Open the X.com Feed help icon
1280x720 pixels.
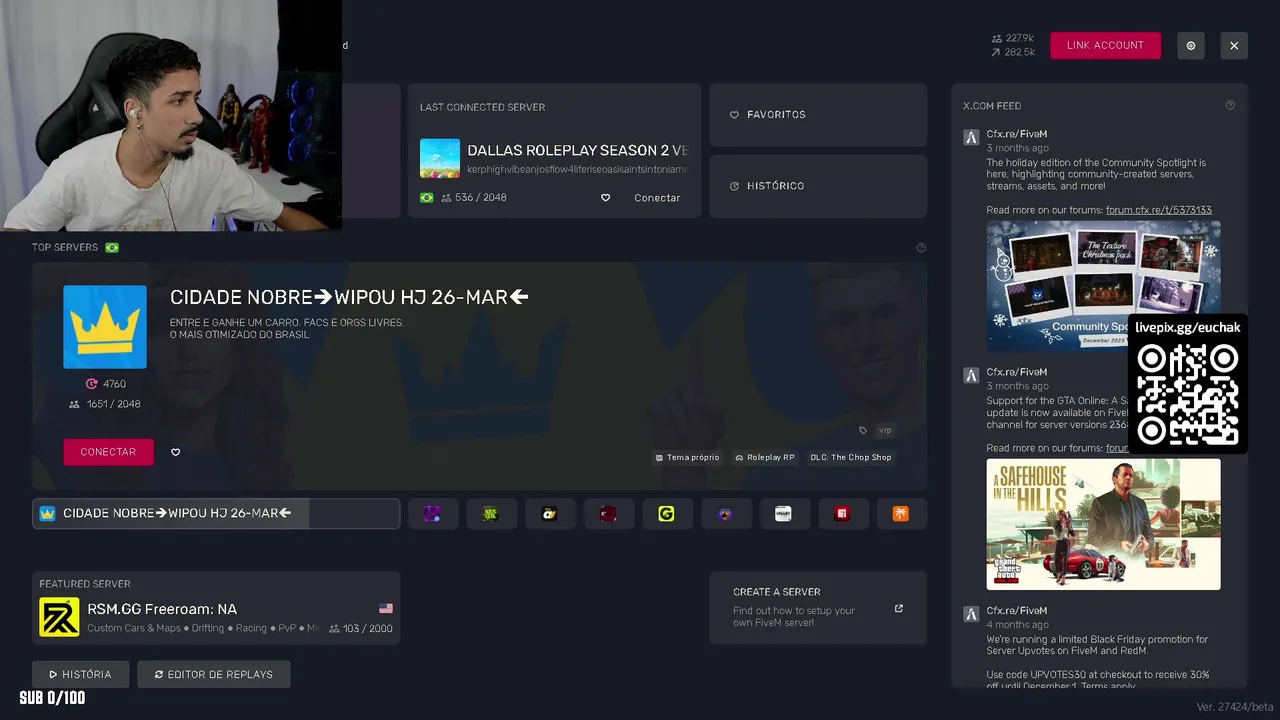[x=1230, y=105]
